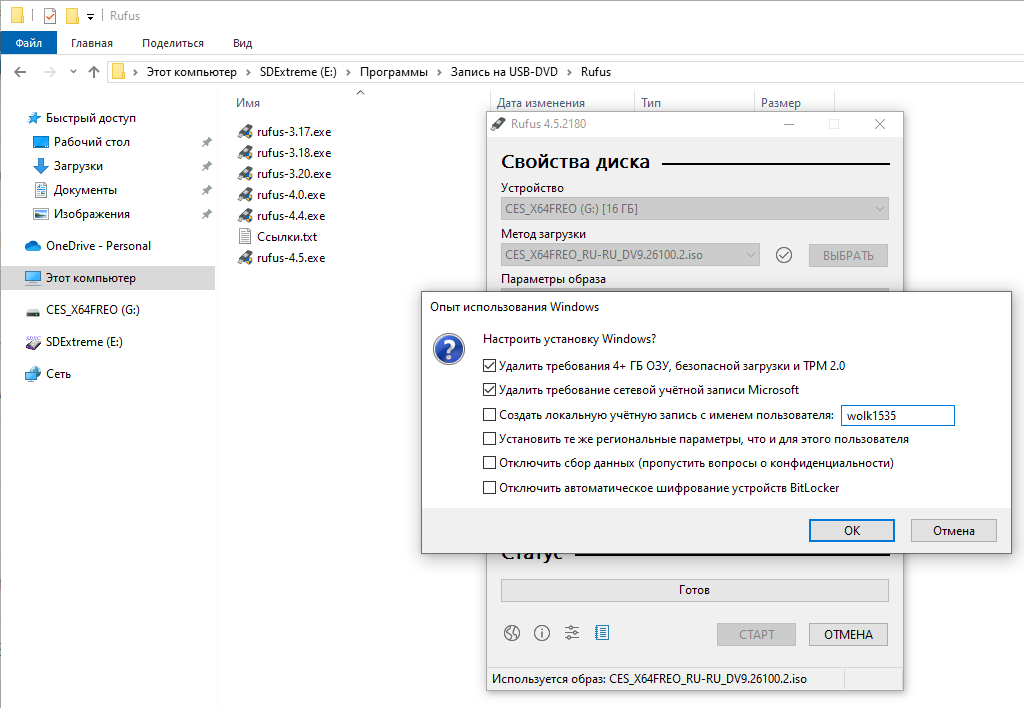Click the checksum checkmark icon next to ISO
Image resolution: width=1024 pixels, height=708 pixels.
(784, 255)
